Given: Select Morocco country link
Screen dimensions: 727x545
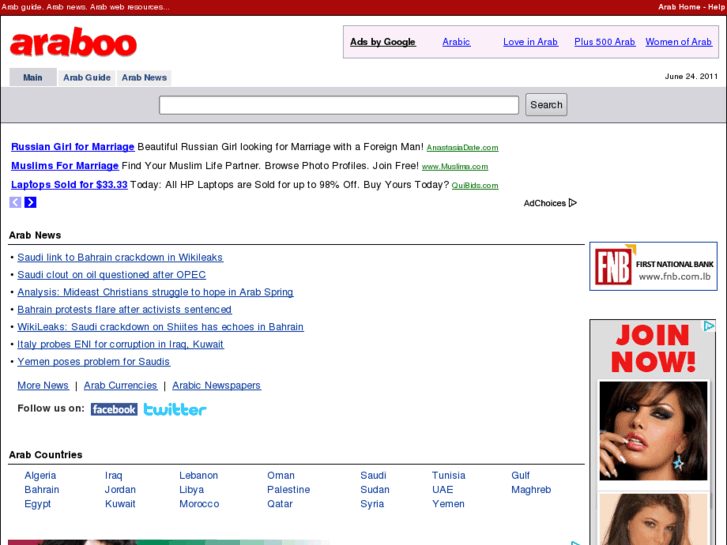Looking at the screenshot, I should pyautogui.click(x=199, y=504).
